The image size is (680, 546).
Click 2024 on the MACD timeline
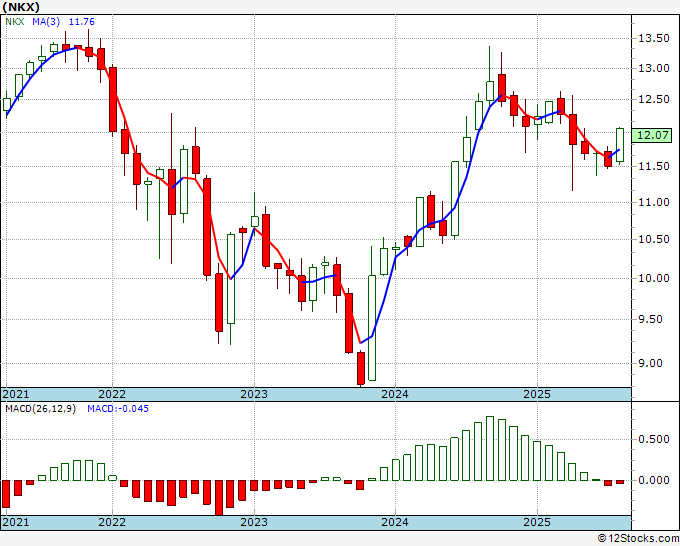[x=395, y=522]
